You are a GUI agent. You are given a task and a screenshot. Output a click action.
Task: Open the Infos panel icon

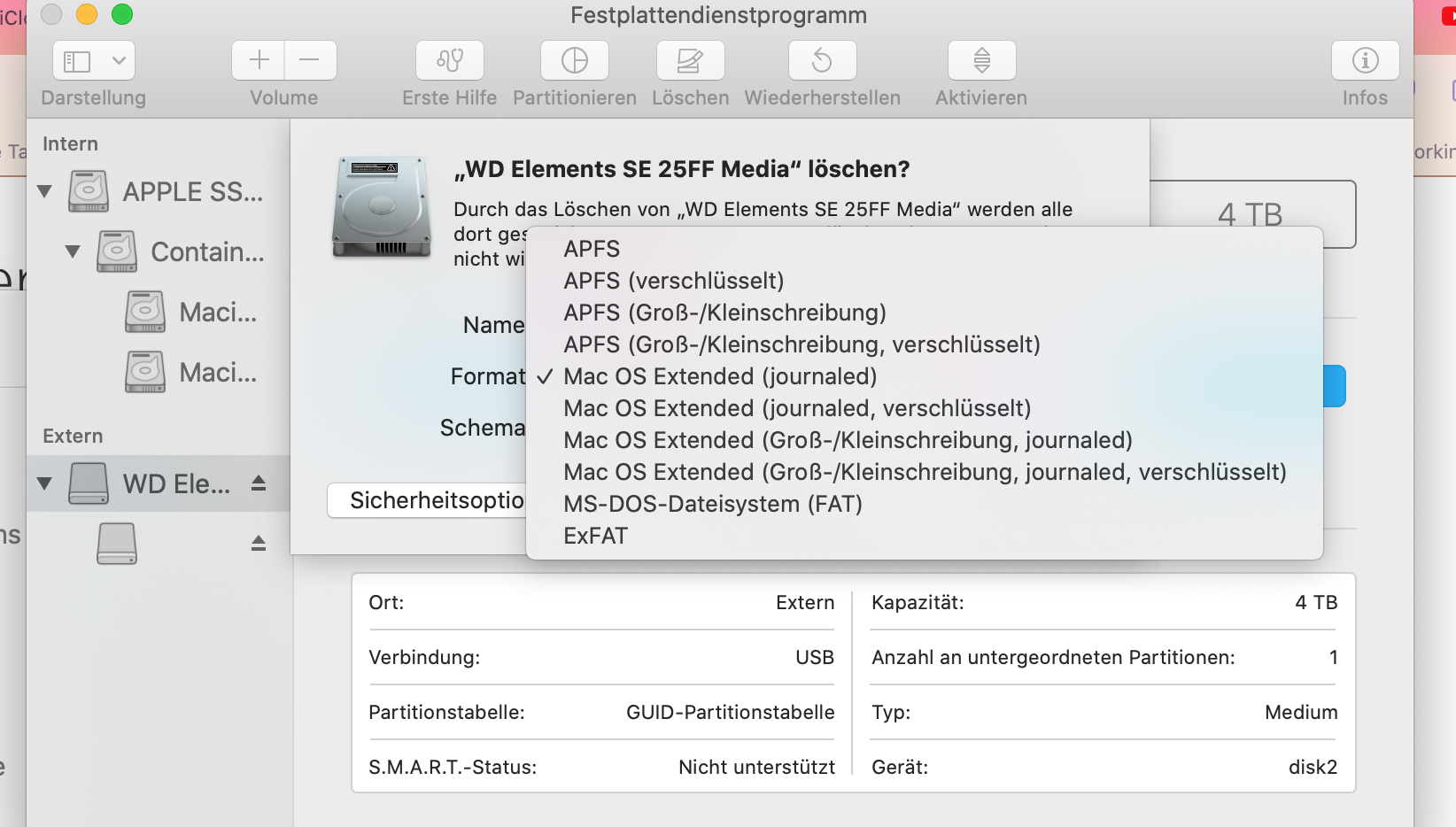[x=1365, y=60]
